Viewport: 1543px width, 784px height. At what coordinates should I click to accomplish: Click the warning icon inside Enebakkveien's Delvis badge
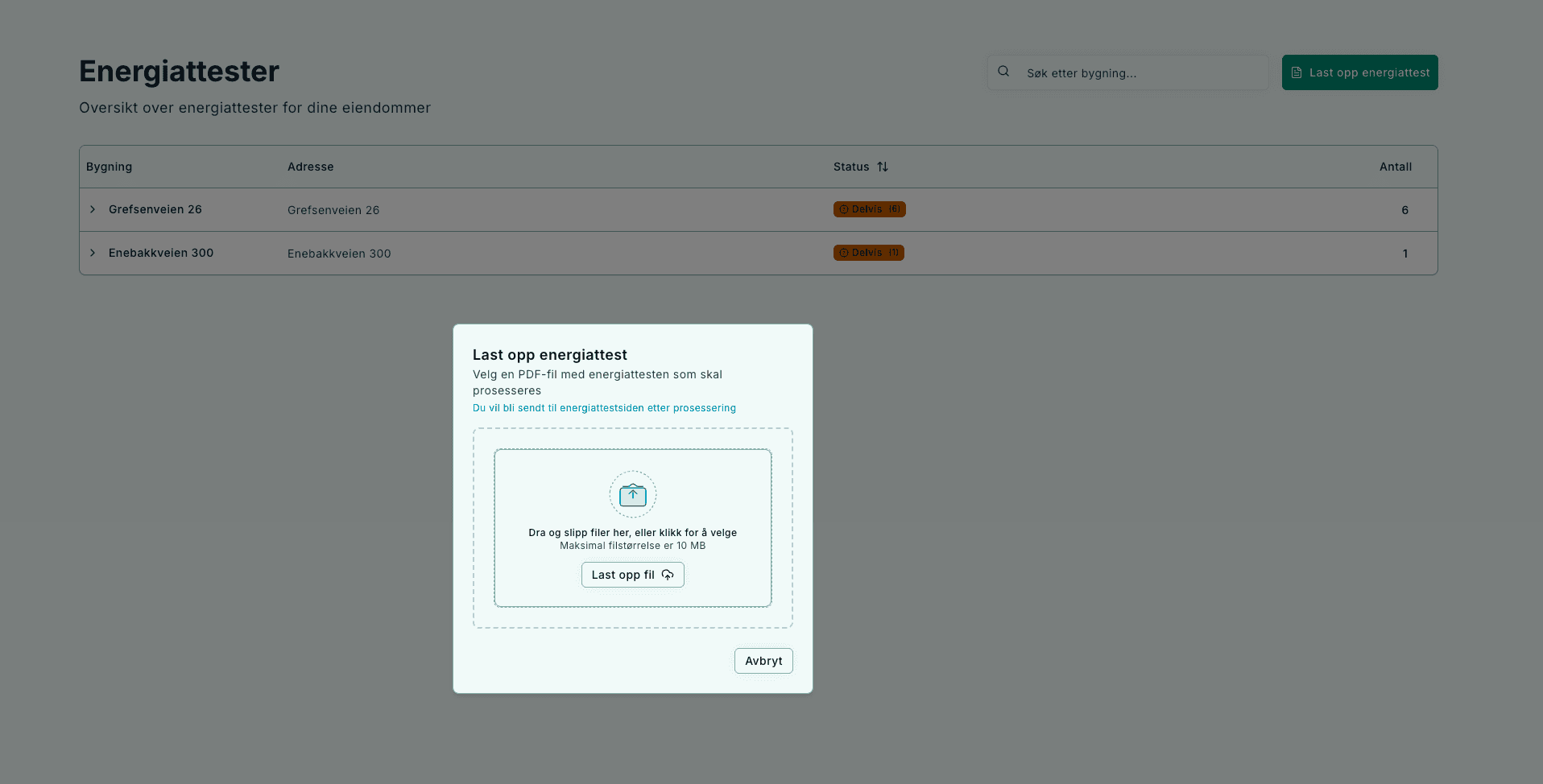click(x=844, y=252)
